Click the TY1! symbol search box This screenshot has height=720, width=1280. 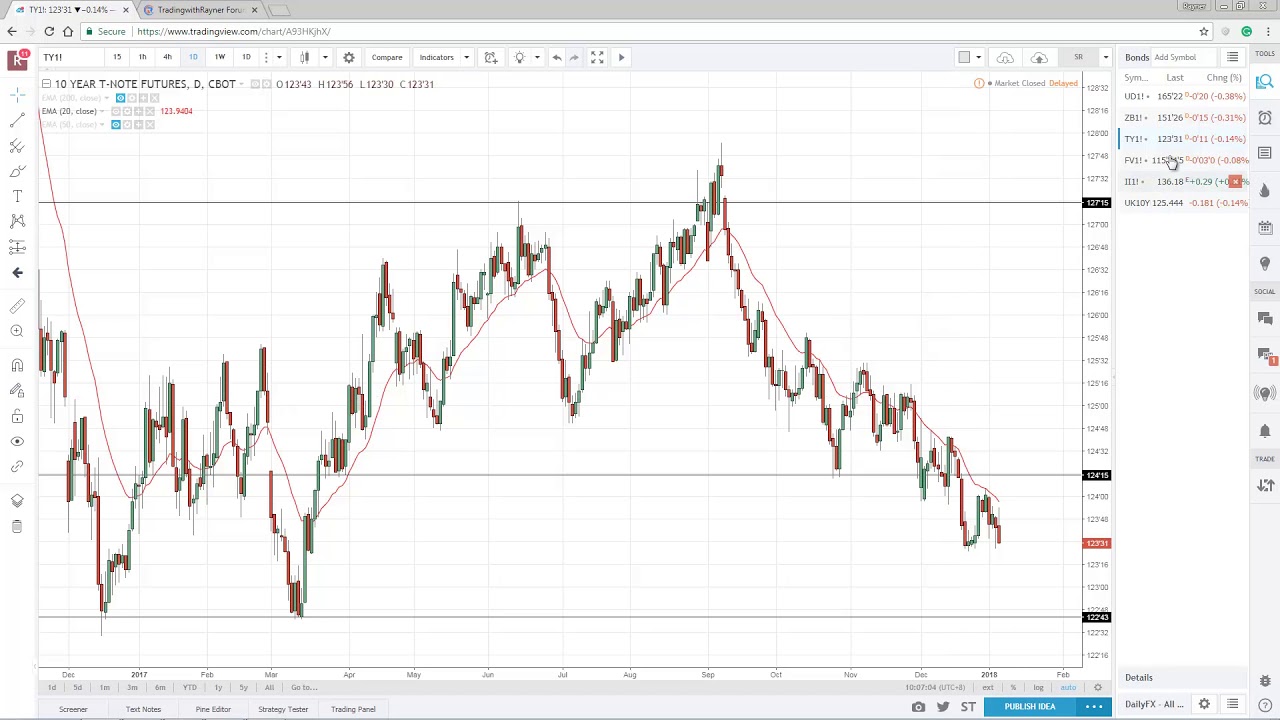click(70, 57)
